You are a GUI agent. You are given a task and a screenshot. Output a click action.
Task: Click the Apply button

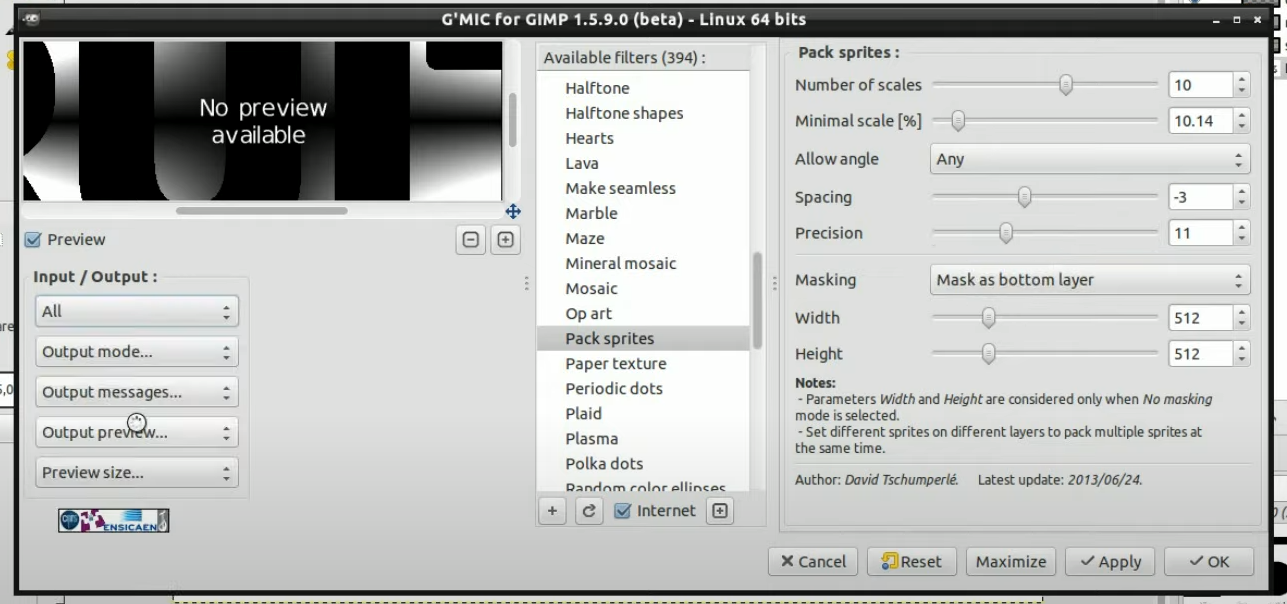tap(1109, 562)
